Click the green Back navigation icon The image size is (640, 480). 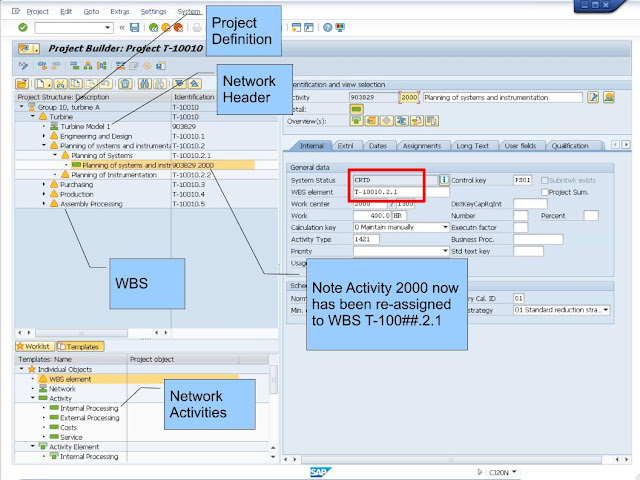(153, 27)
